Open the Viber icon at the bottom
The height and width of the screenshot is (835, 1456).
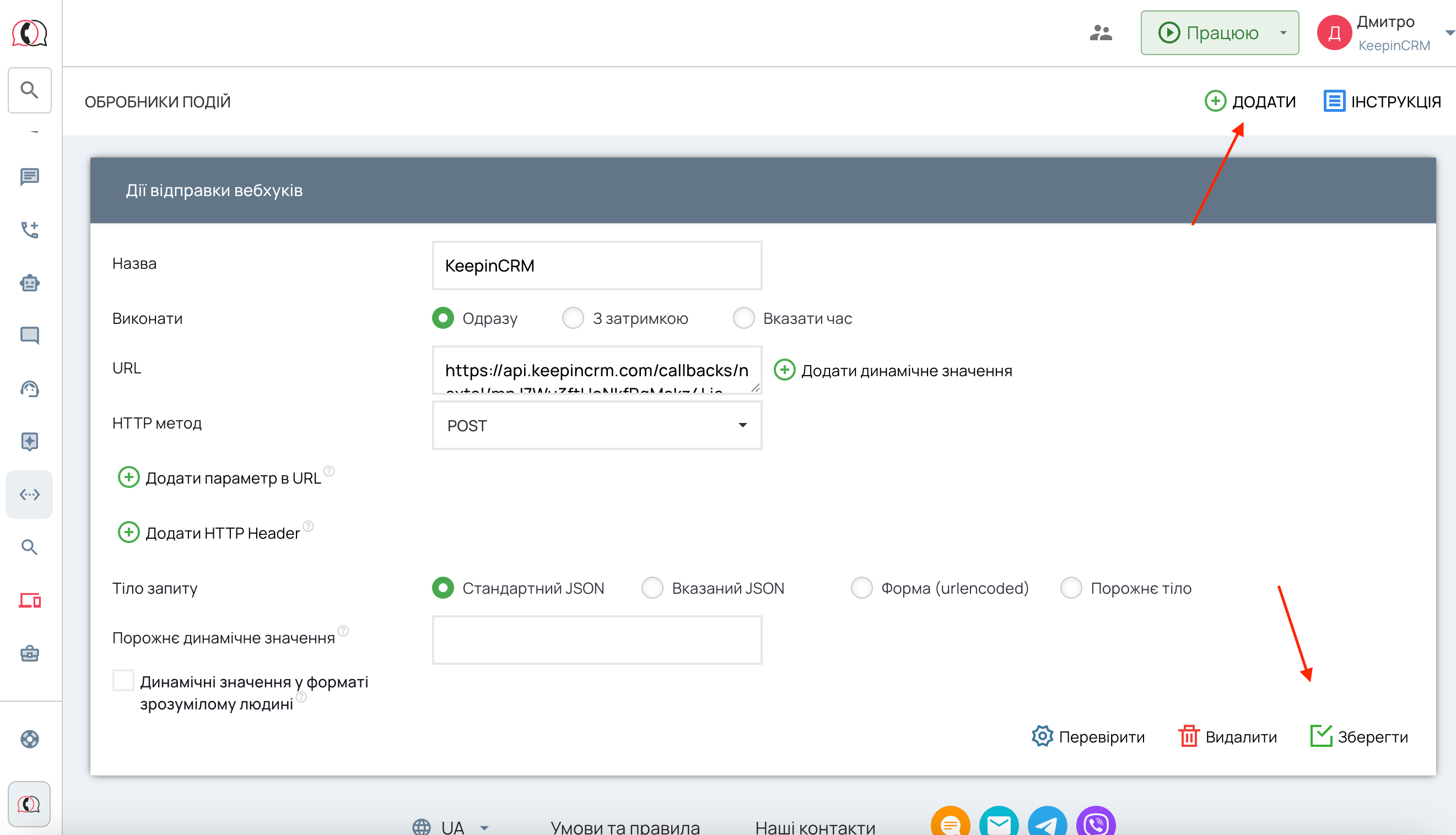pyautogui.click(x=1097, y=824)
